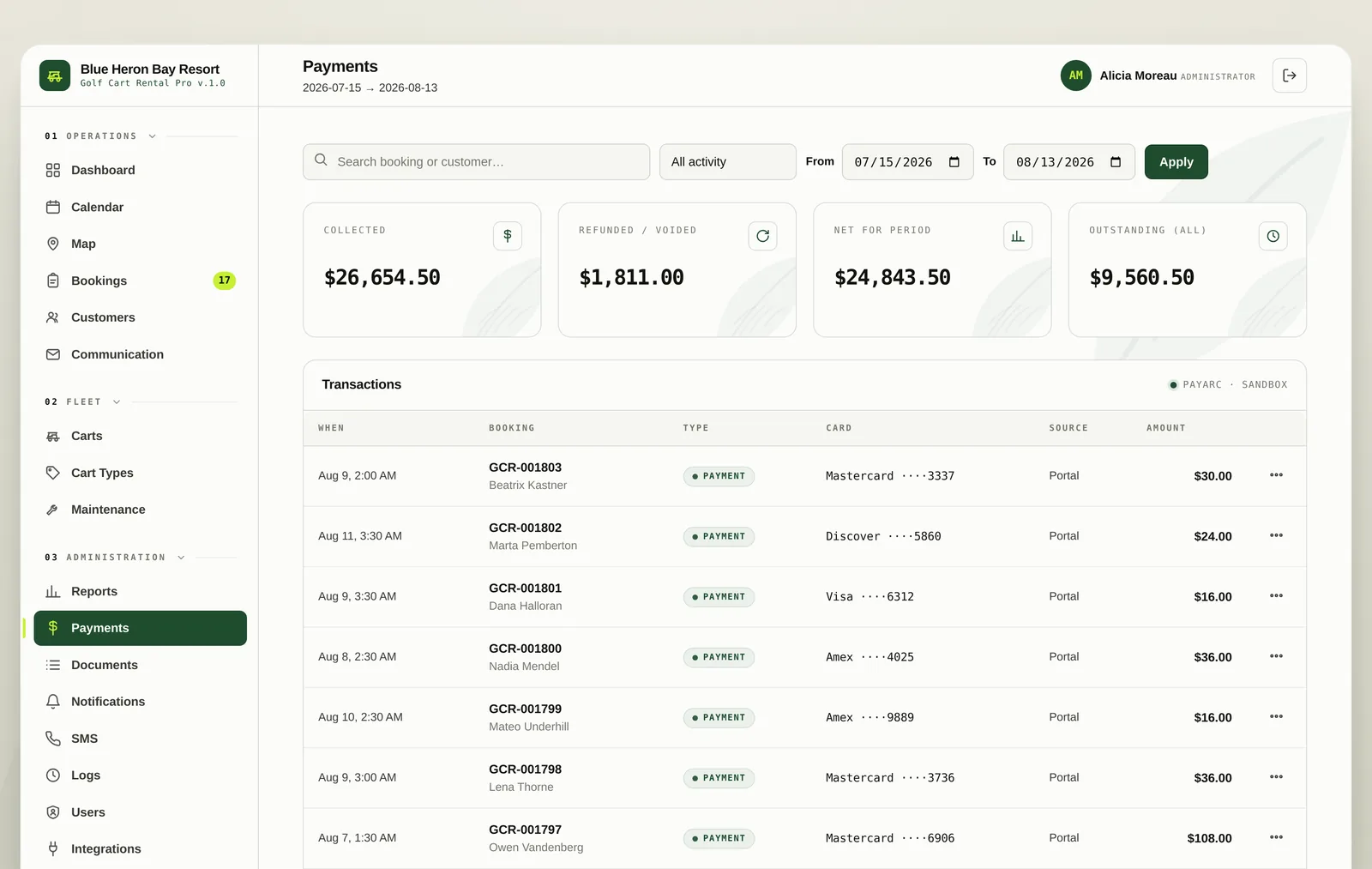Click the Search booking or customer field
Viewport: 1372px width, 869px height.
coord(476,162)
